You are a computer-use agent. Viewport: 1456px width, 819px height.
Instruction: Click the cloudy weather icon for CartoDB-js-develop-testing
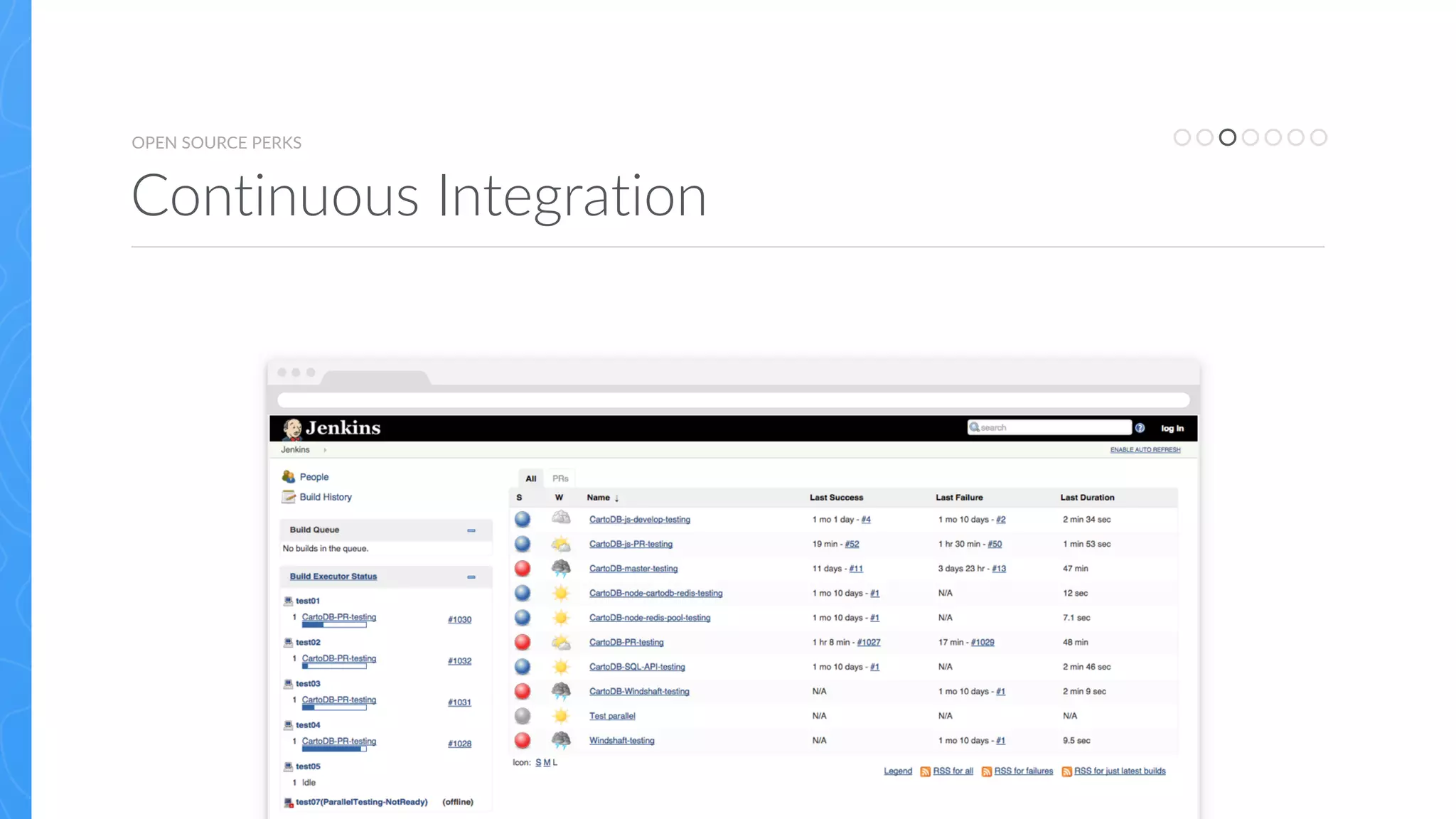coord(561,518)
